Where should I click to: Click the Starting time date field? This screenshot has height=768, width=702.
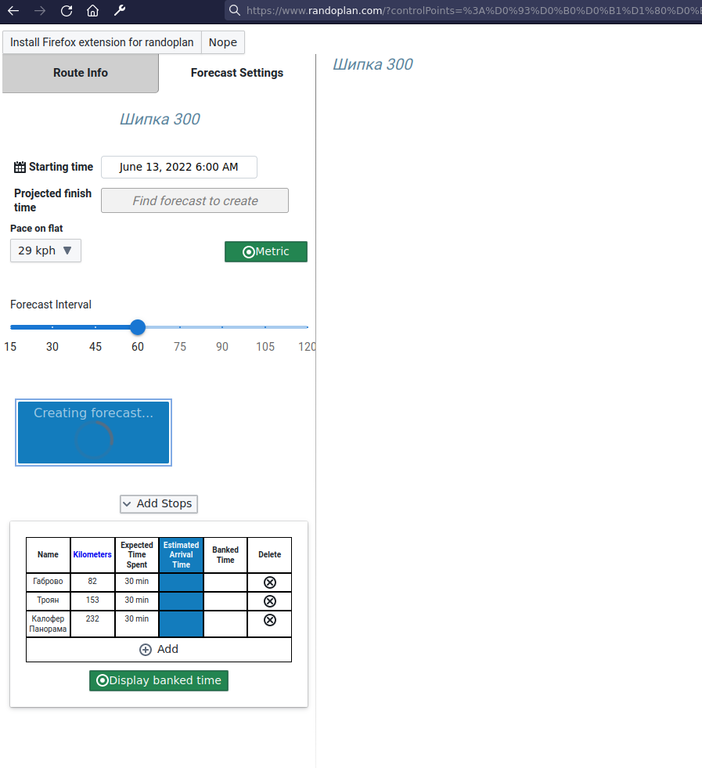(179, 167)
